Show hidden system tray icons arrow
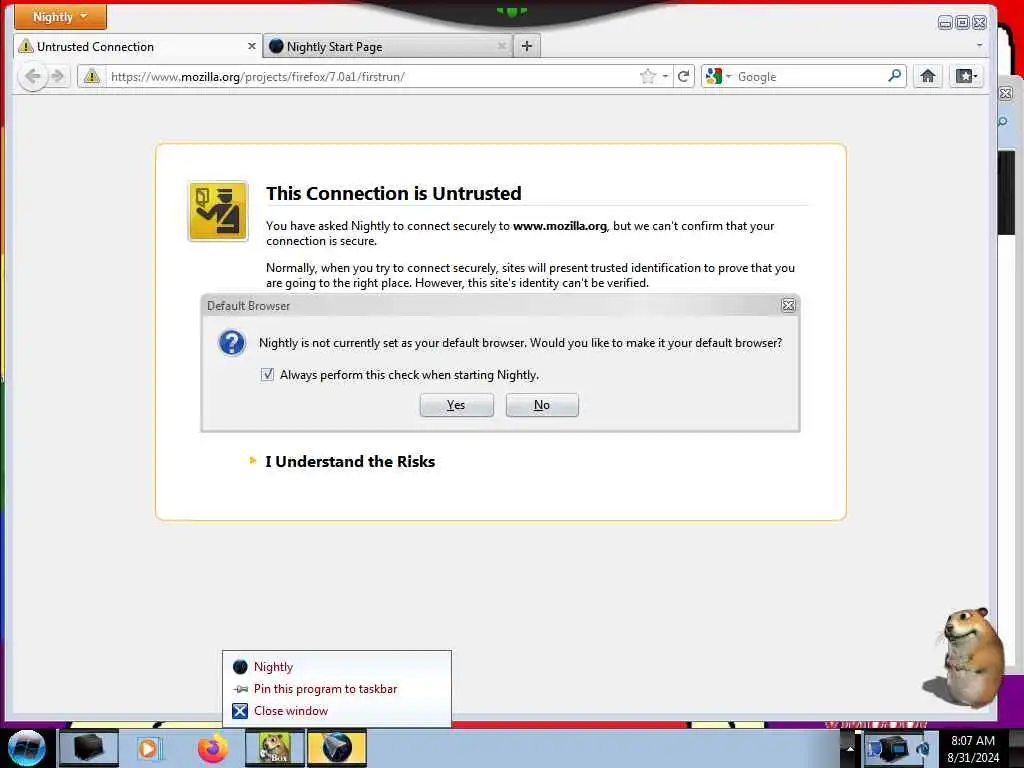This screenshot has height=768, width=1024. pos(850,748)
